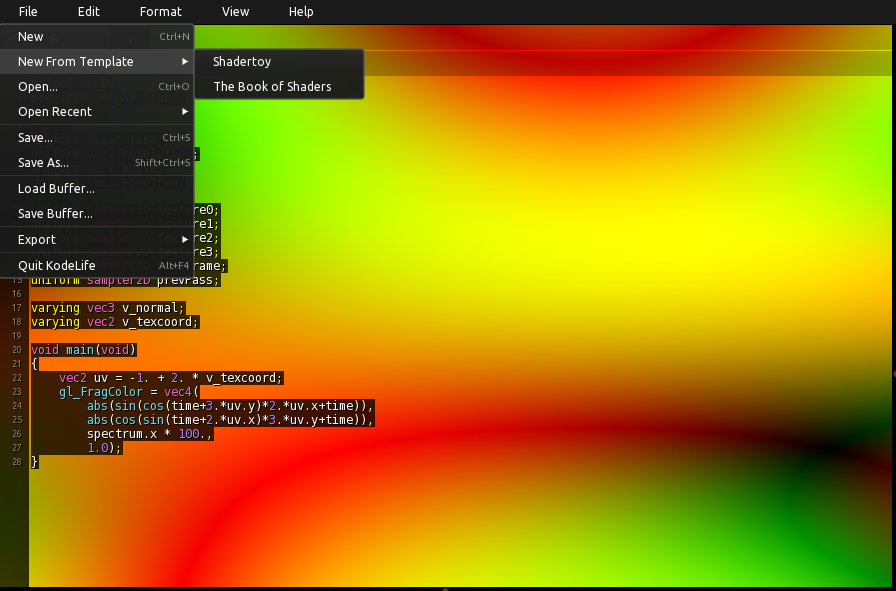Choose New from File menu

tap(97, 37)
